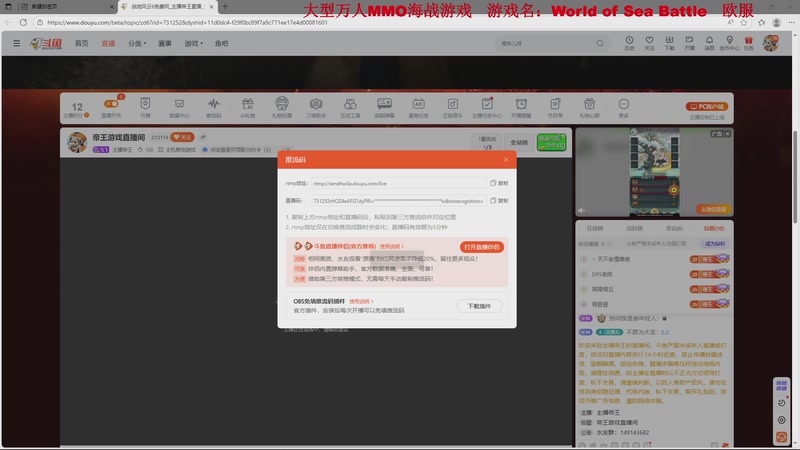This screenshot has height=450, width=800.
Task: Click the 下载 download icon
Action: click(669, 43)
